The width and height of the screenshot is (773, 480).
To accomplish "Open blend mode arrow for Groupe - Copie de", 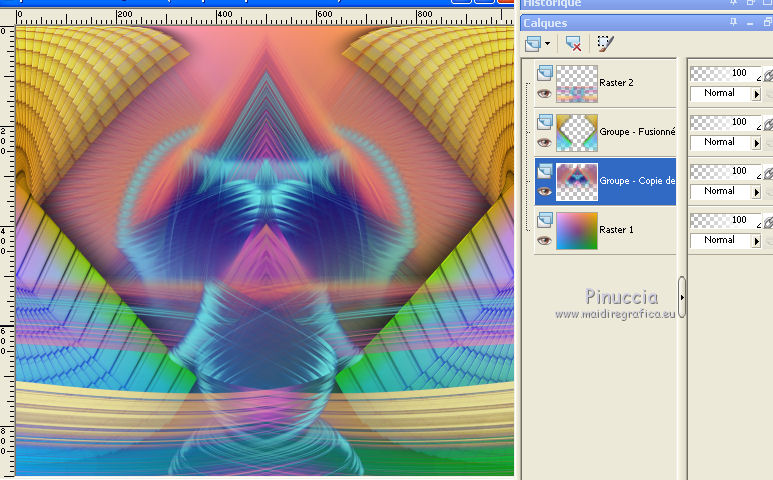I will click(756, 192).
